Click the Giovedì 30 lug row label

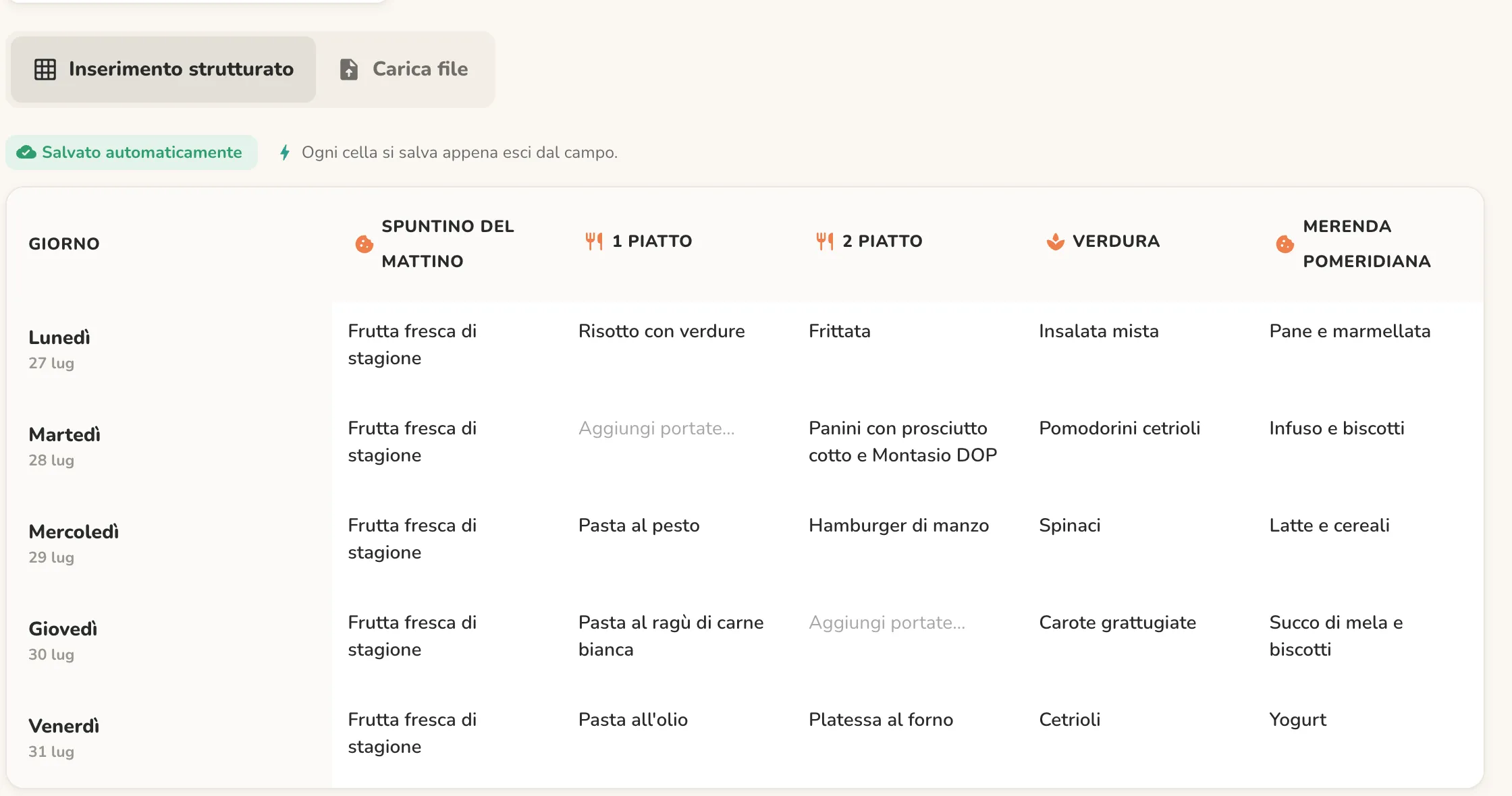coord(63,640)
